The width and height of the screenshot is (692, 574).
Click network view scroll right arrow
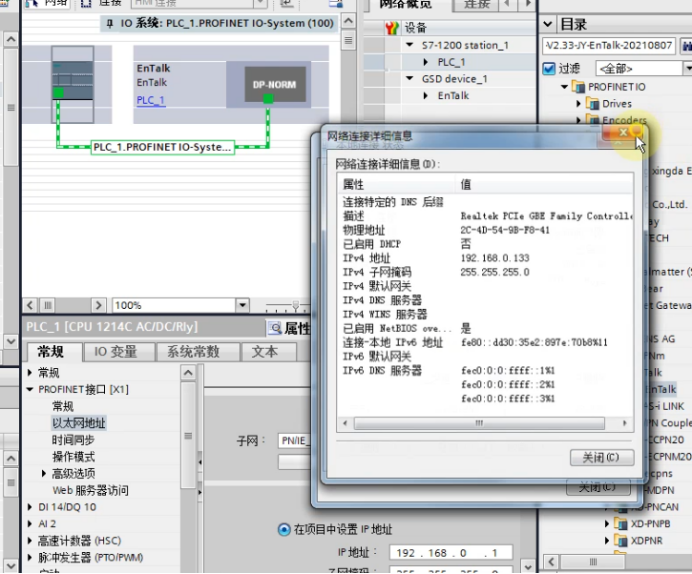tap(98, 305)
